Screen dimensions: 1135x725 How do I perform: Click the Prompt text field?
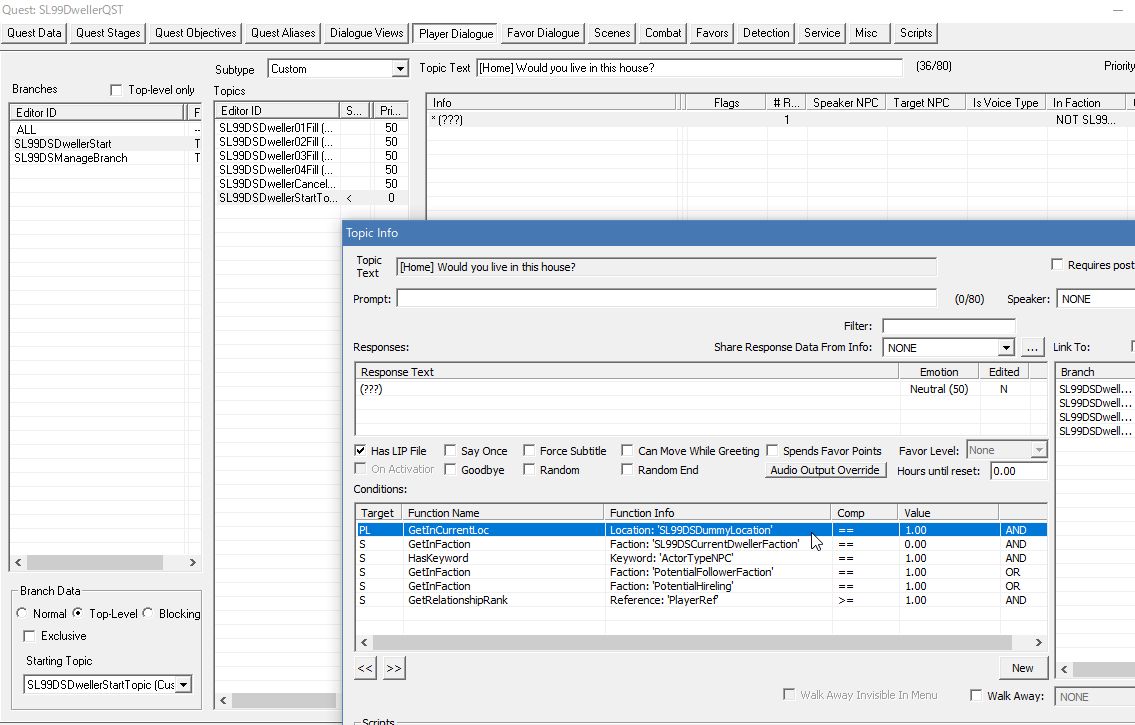pos(666,299)
